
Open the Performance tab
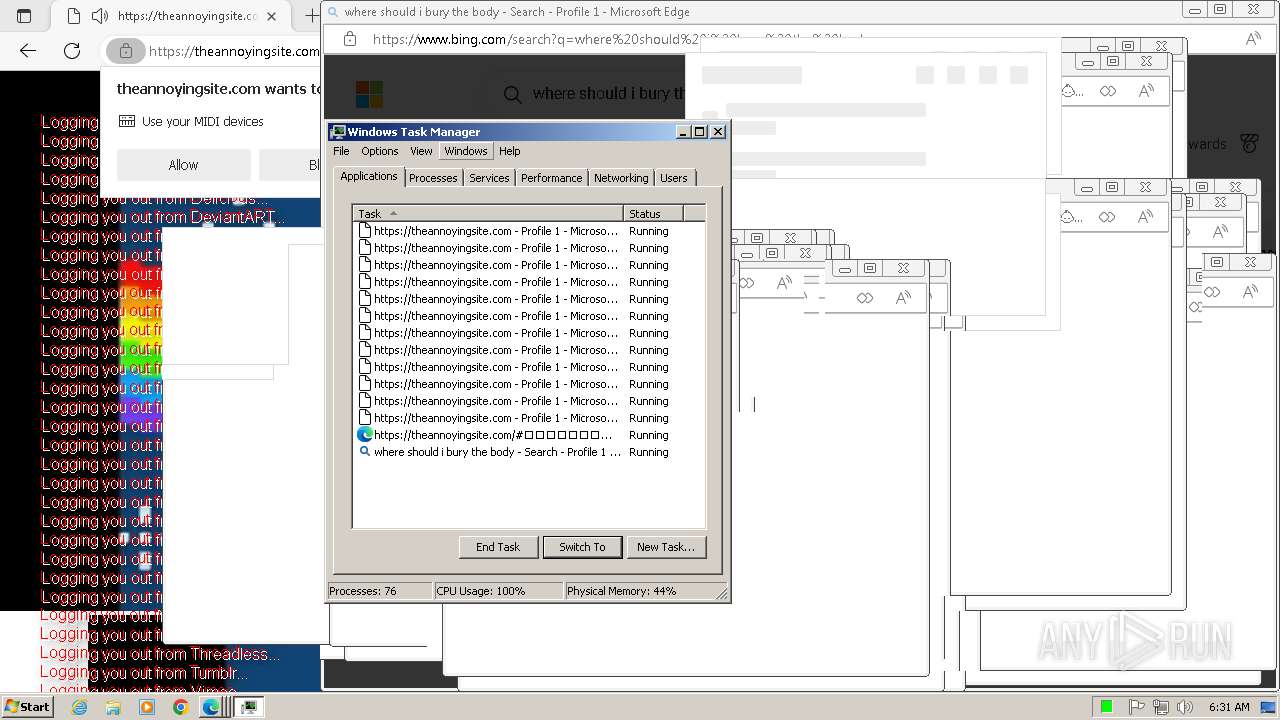[x=551, y=178]
